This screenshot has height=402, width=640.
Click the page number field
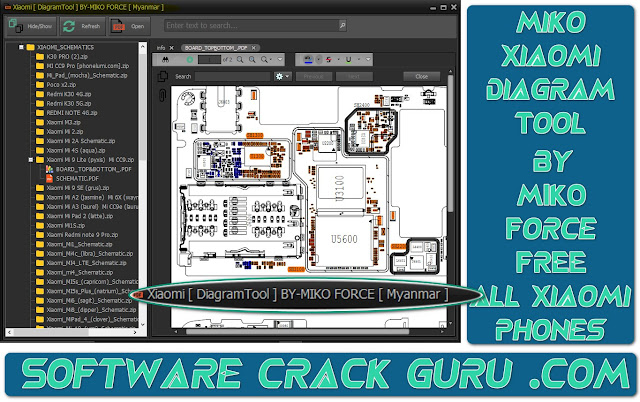pos(209,60)
